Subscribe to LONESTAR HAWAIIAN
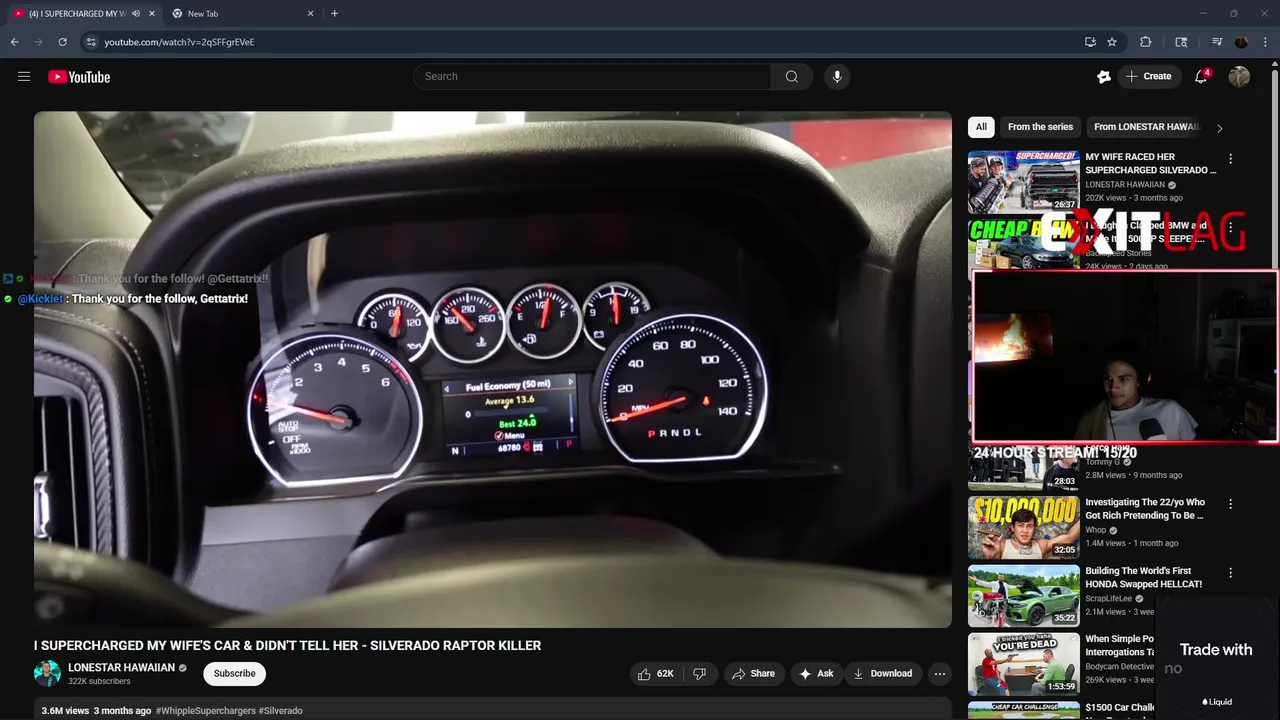Image resolution: width=1280 pixels, height=720 pixels. (x=235, y=674)
